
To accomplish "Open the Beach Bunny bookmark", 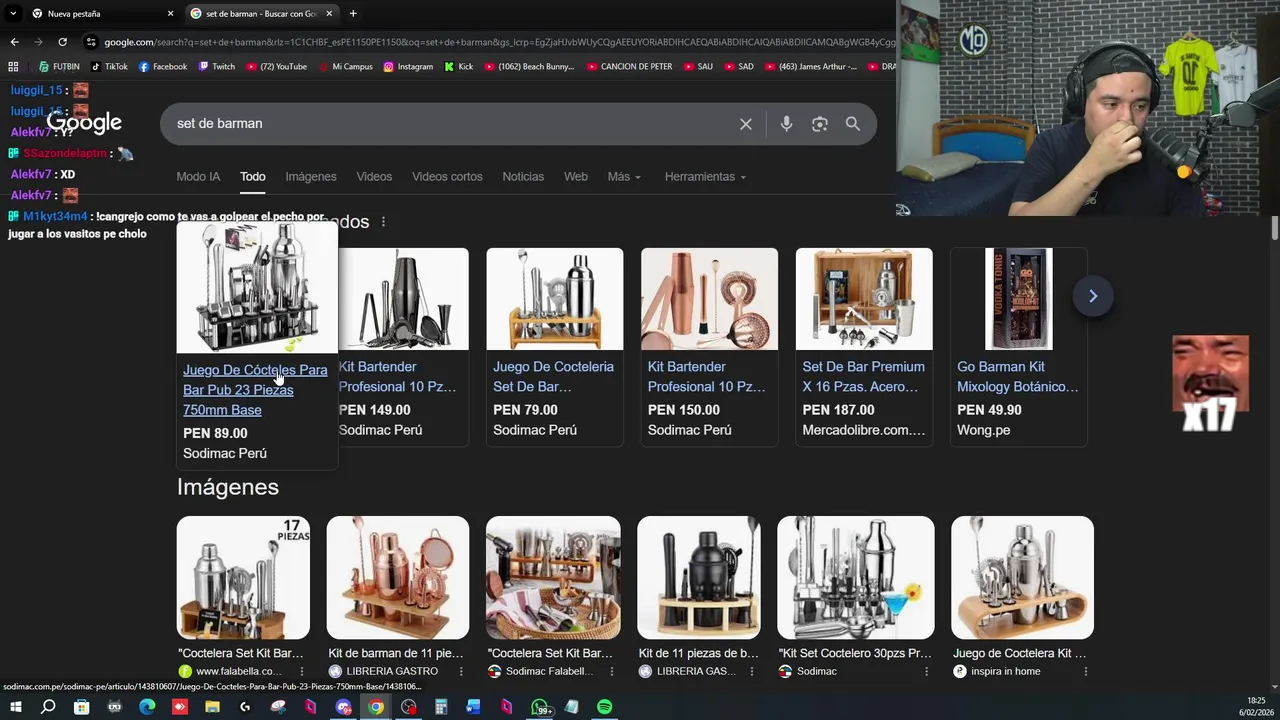I will (529, 67).
